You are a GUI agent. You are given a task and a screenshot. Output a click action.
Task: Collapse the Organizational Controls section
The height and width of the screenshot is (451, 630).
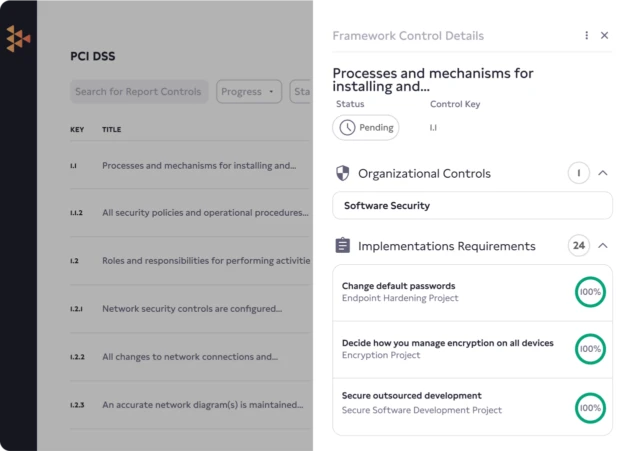(603, 173)
